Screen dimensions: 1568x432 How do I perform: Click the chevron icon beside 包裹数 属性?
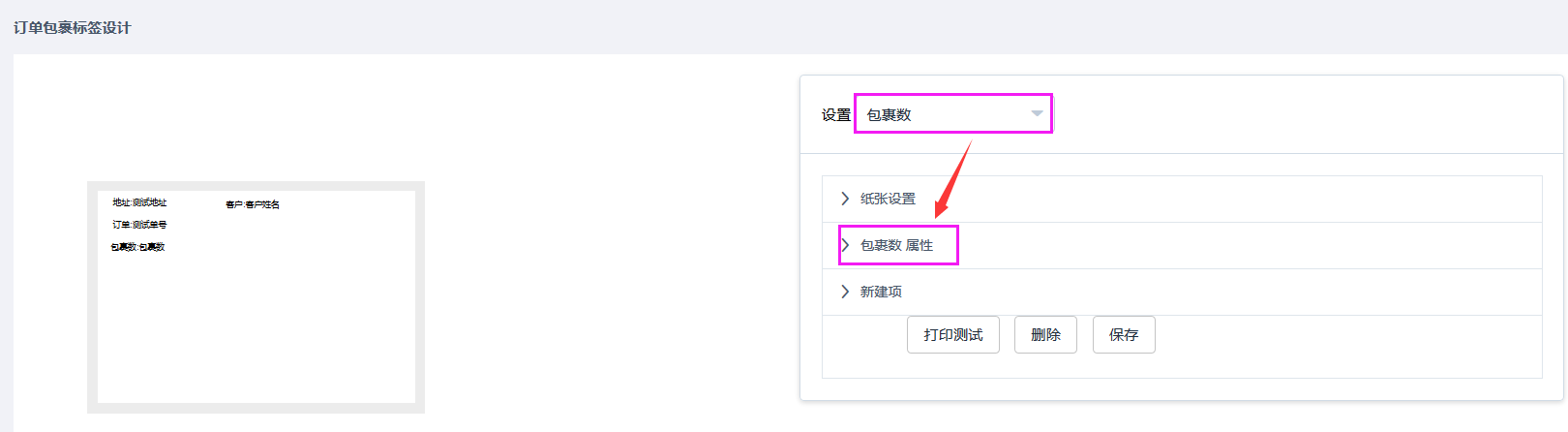(x=845, y=245)
